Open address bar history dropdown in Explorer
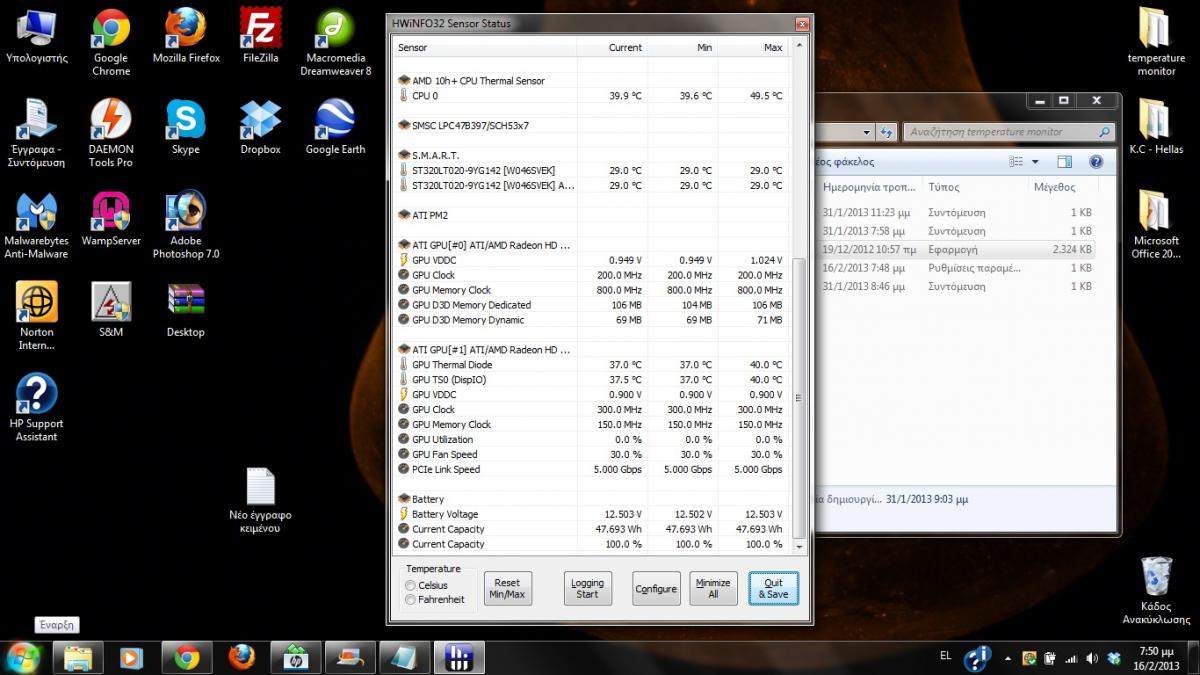Viewport: 1200px width, 675px height. click(866, 132)
